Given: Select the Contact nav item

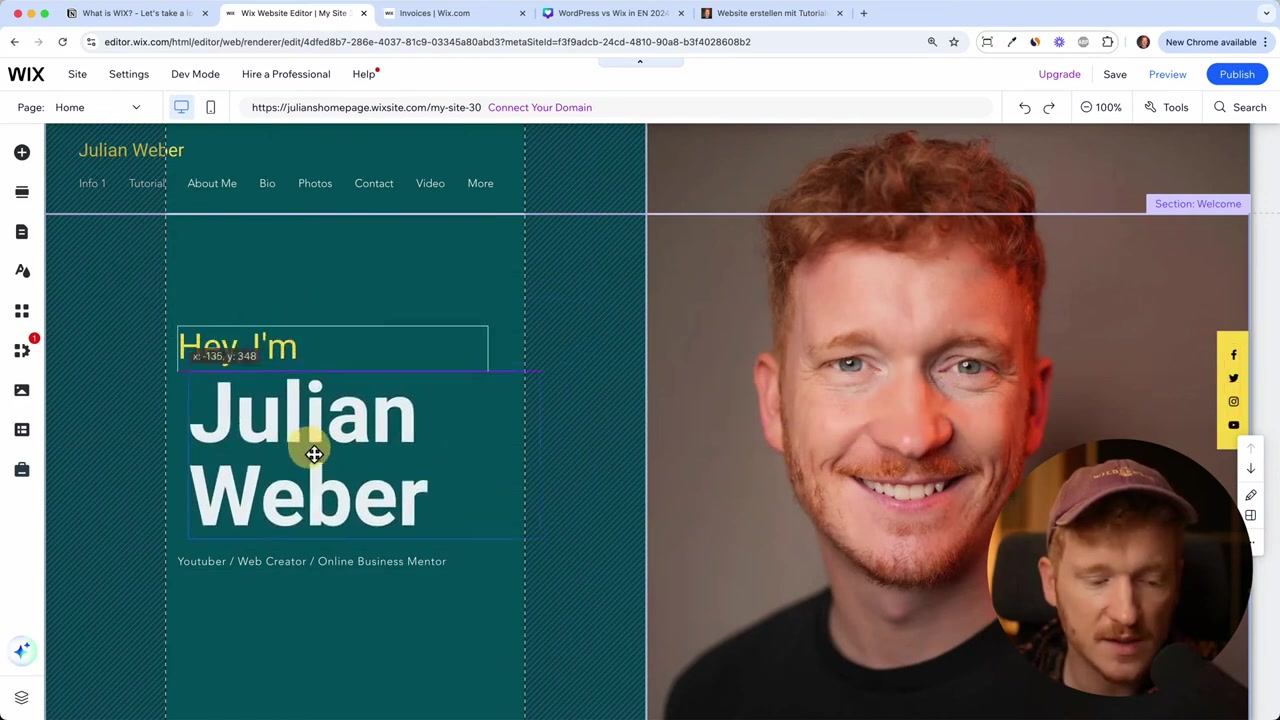Looking at the screenshot, I should (x=374, y=183).
